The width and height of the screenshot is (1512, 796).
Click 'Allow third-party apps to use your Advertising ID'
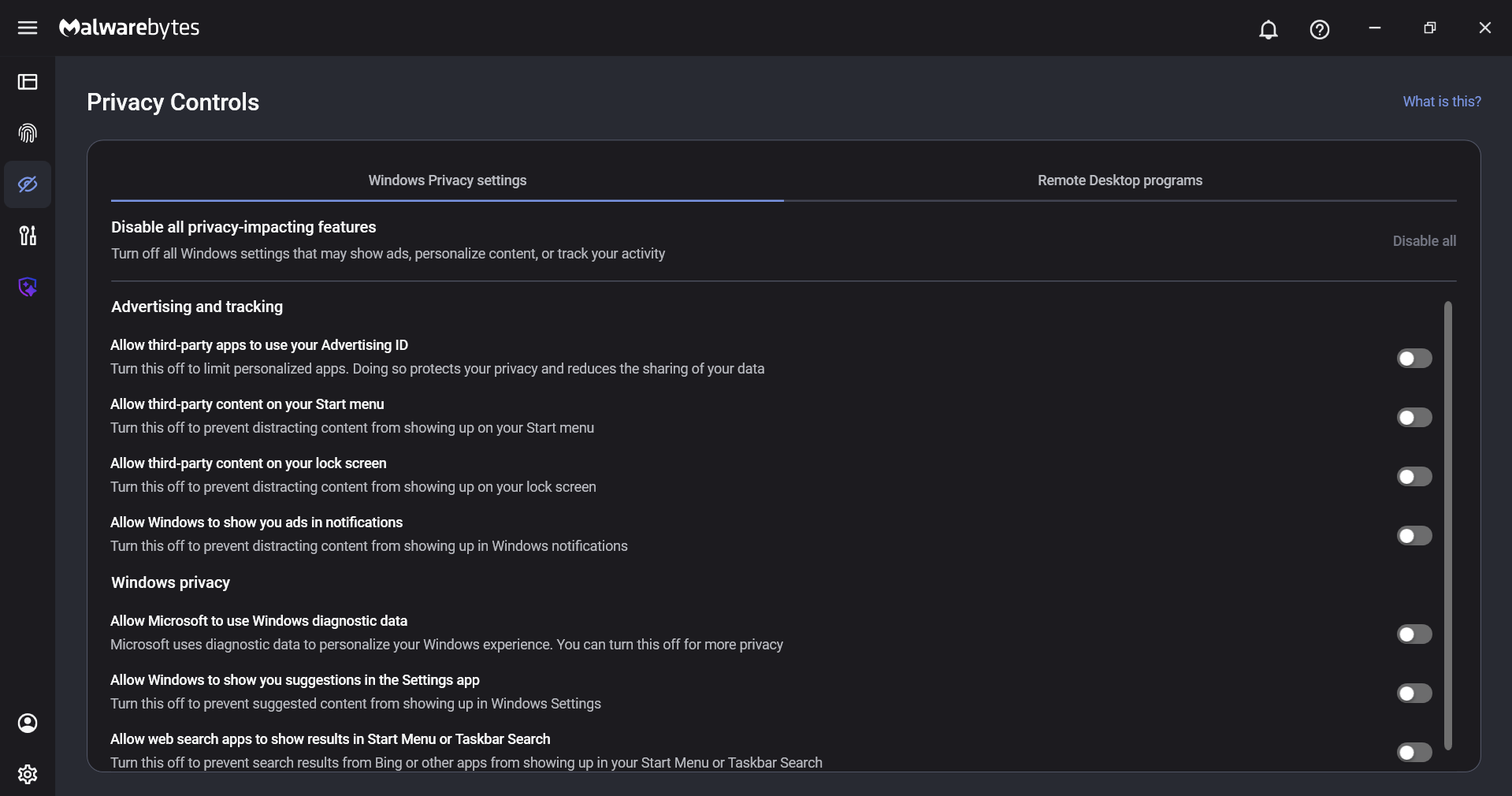(x=259, y=345)
